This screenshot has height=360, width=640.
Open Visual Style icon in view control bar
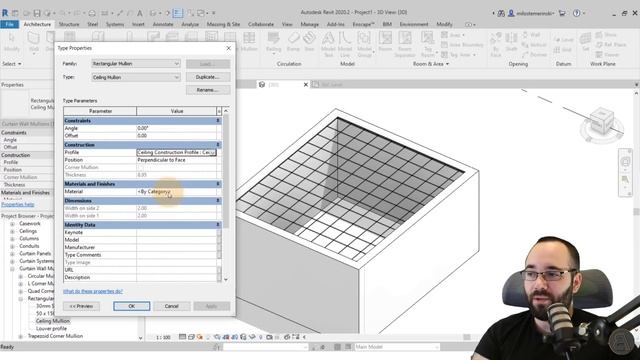[191, 337]
